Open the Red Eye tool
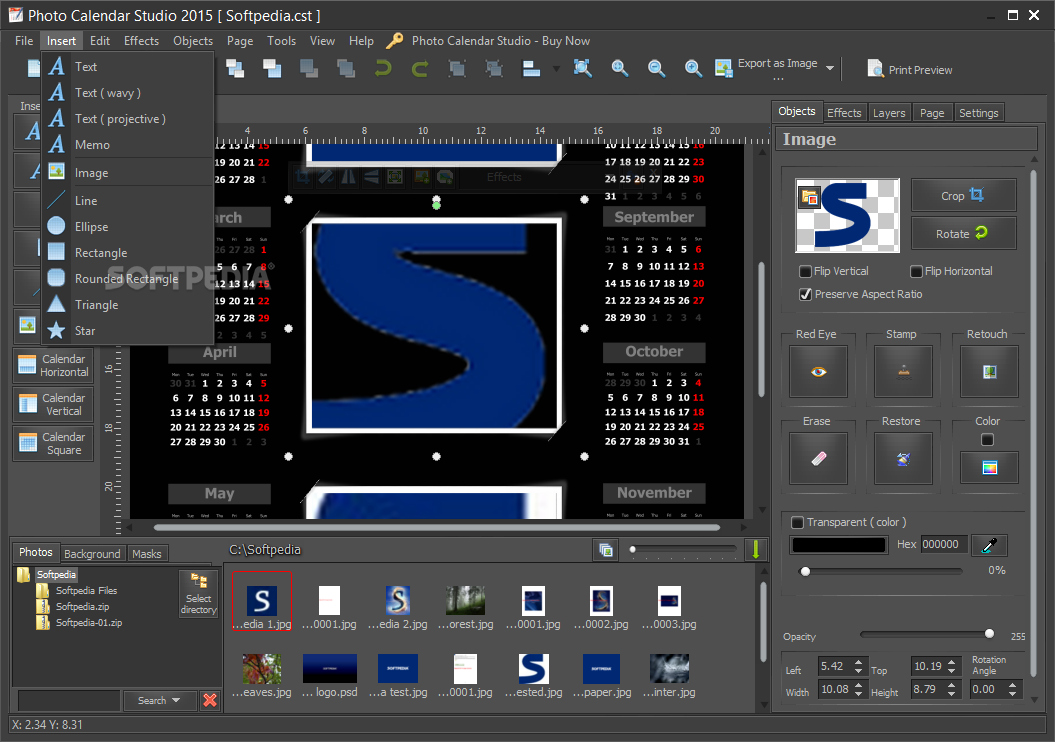Image resolution: width=1055 pixels, height=742 pixels. pos(818,371)
